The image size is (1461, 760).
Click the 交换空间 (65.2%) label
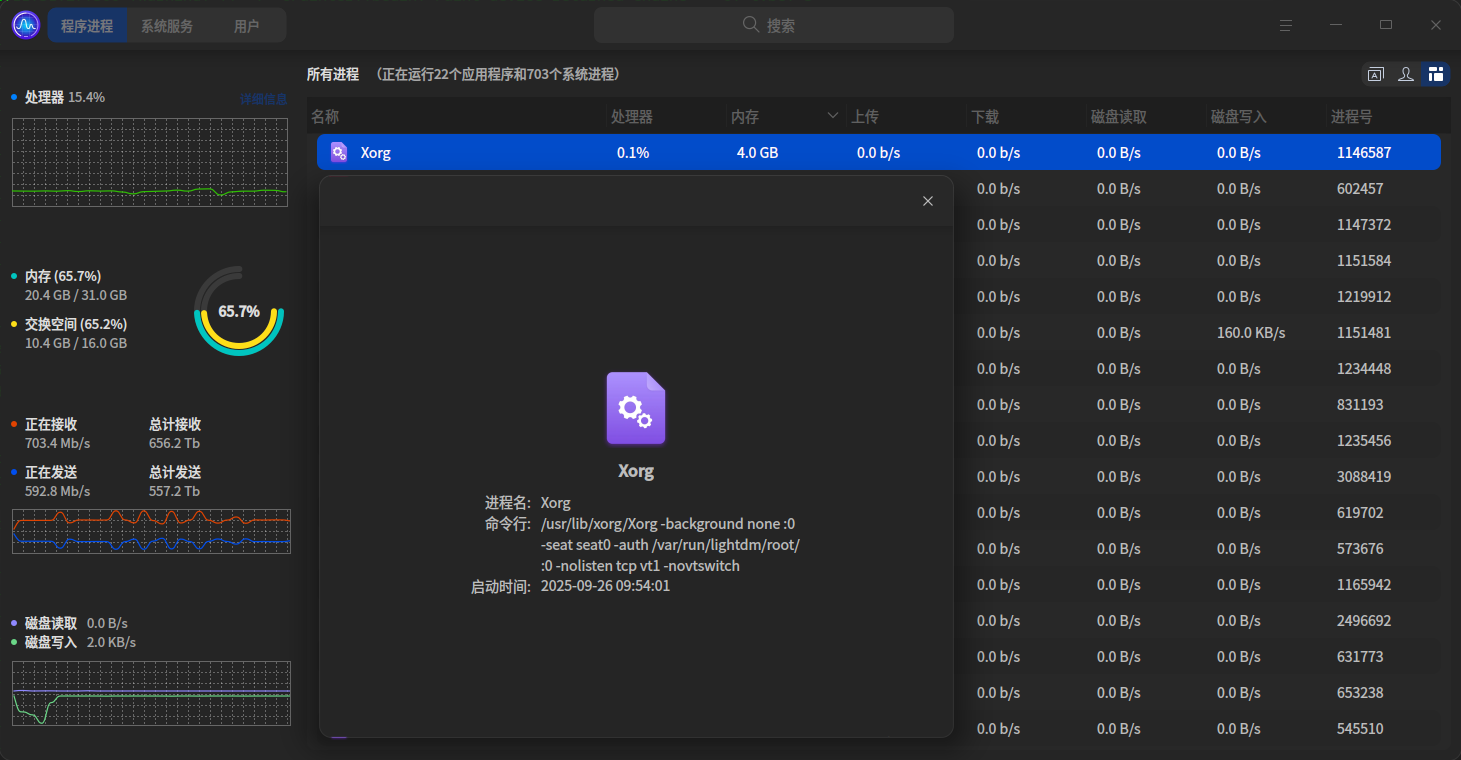pos(76,324)
